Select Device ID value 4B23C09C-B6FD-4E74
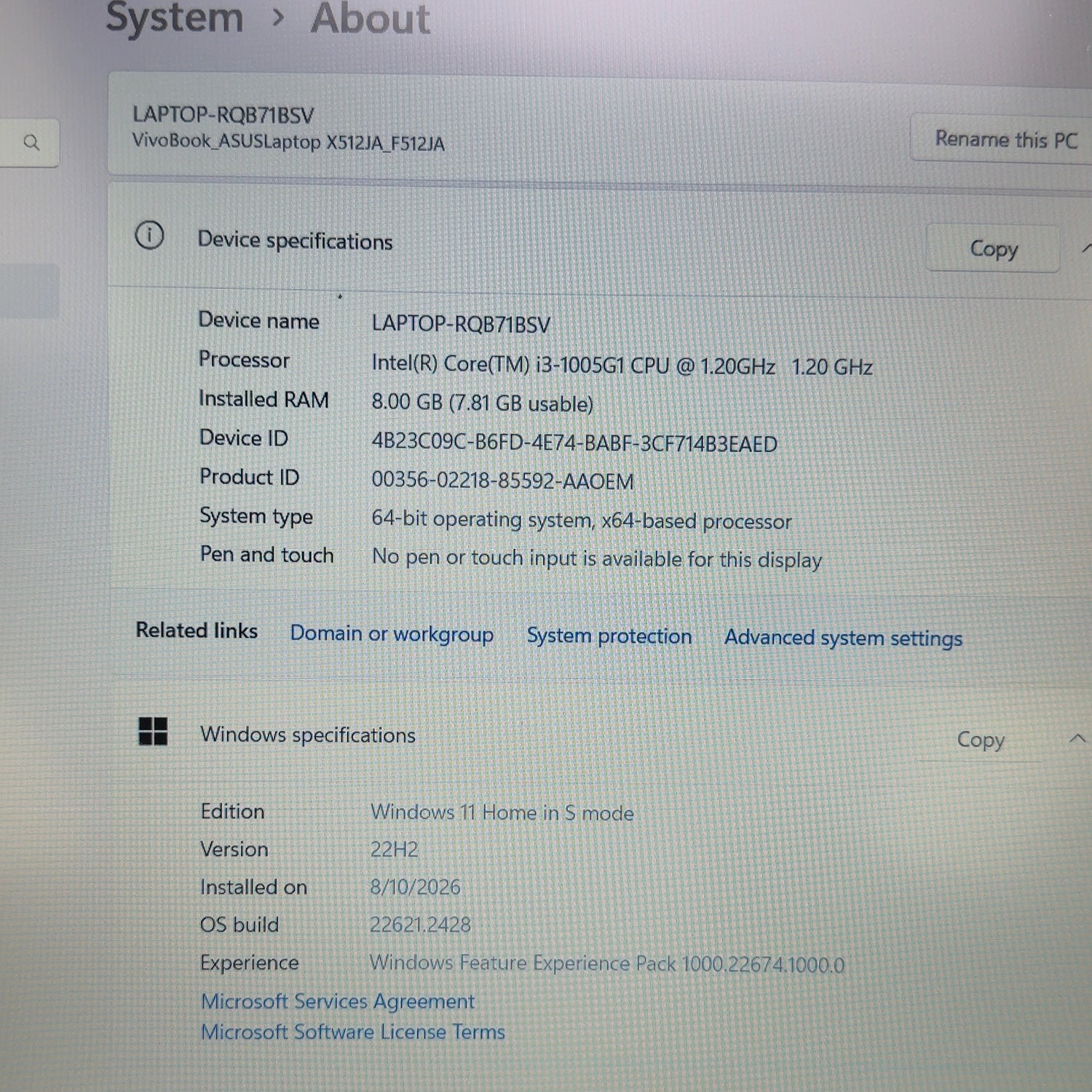The height and width of the screenshot is (1092, 1092). [x=574, y=443]
